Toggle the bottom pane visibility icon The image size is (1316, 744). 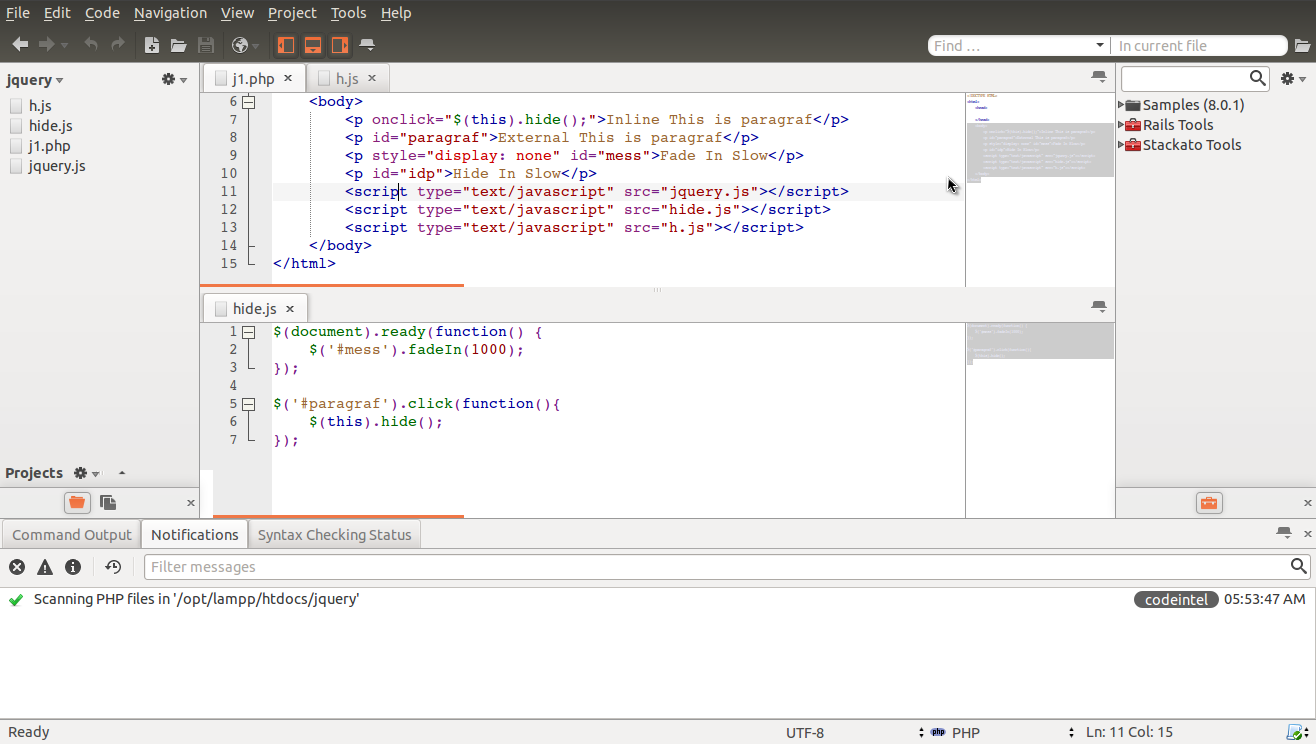tap(312, 45)
